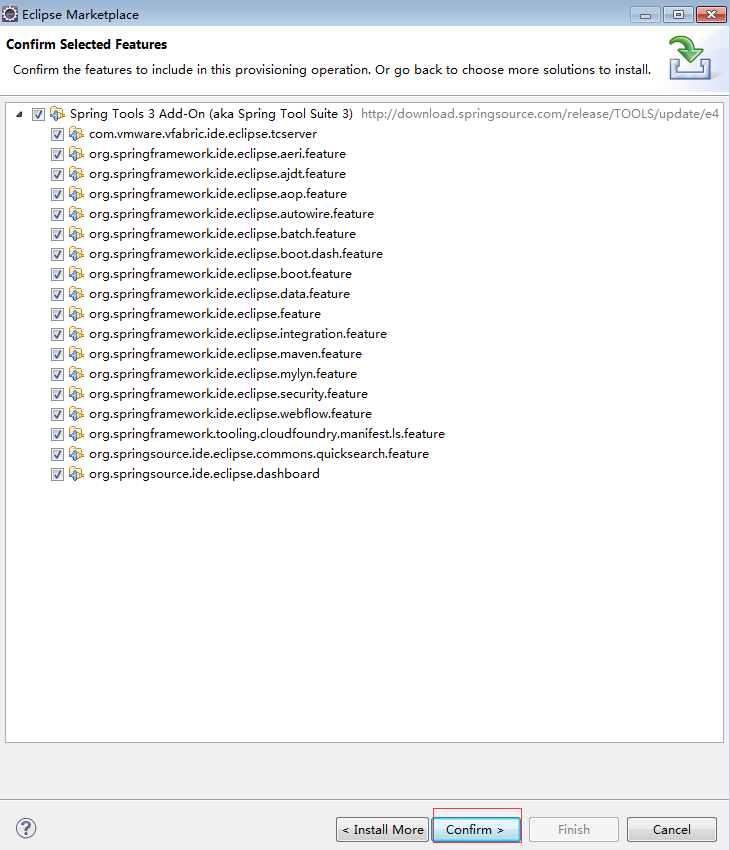The image size is (730, 850).
Task: Click the Cancel button
Action: (671, 829)
